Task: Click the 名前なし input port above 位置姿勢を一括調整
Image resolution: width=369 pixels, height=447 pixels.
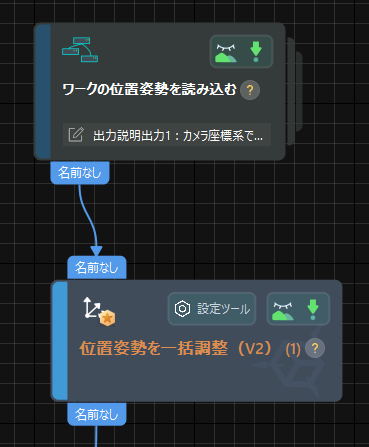Action: click(97, 267)
